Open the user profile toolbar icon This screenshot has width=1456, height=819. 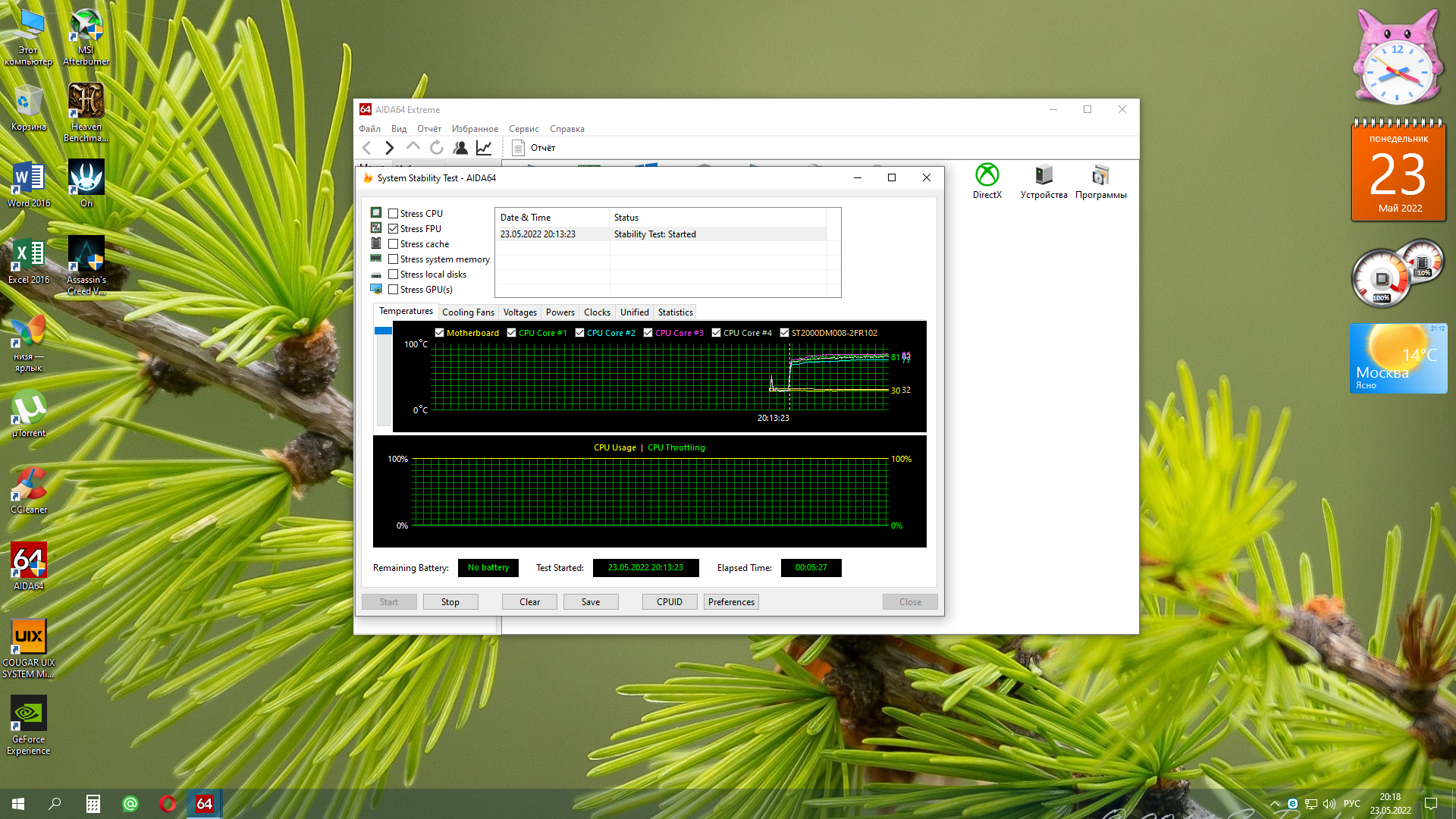(460, 148)
